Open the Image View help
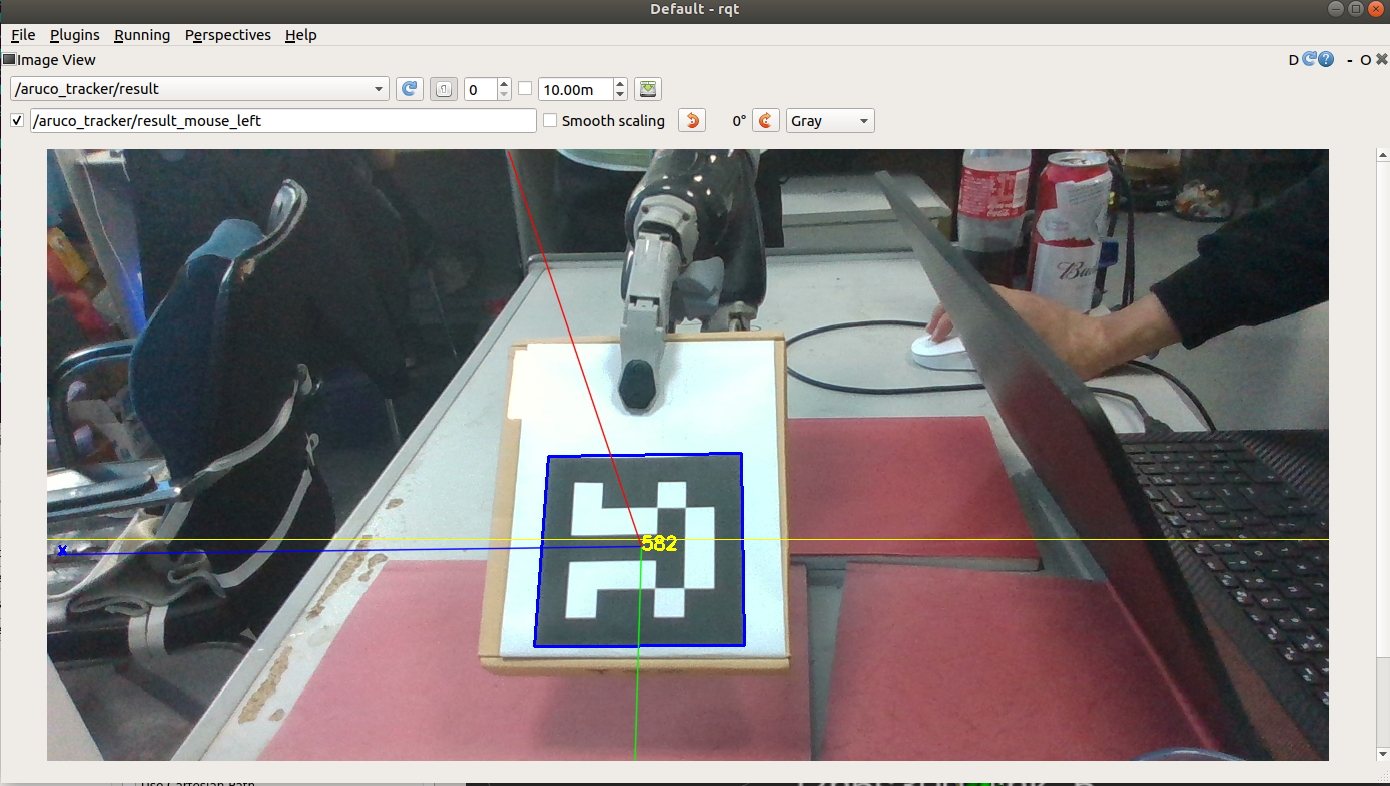Image resolution: width=1390 pixels, height=786 pixels. pos(1325,60)
